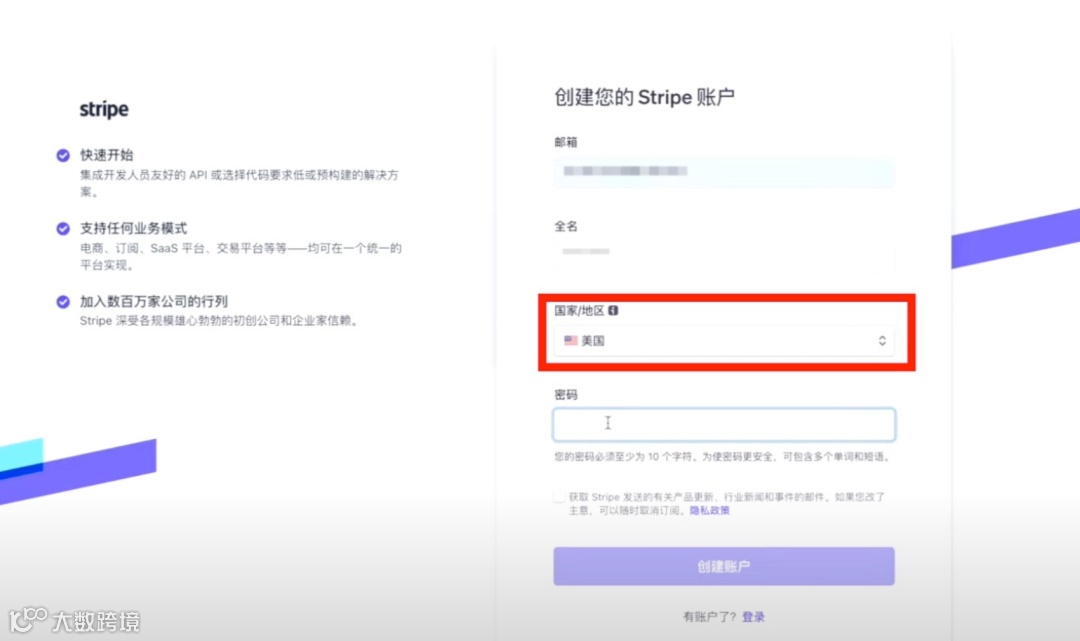The width and height of the screenshot is (1080, 641).
Task: Focus the 邮箱 email input field
Action: [x=724, y=171]
